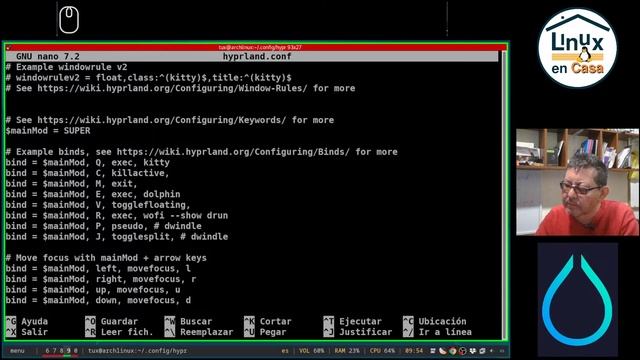640x360 pixels.
Task: Place cursor on 'down, movefocus, d' bind line
Action: tap(98, 300)
